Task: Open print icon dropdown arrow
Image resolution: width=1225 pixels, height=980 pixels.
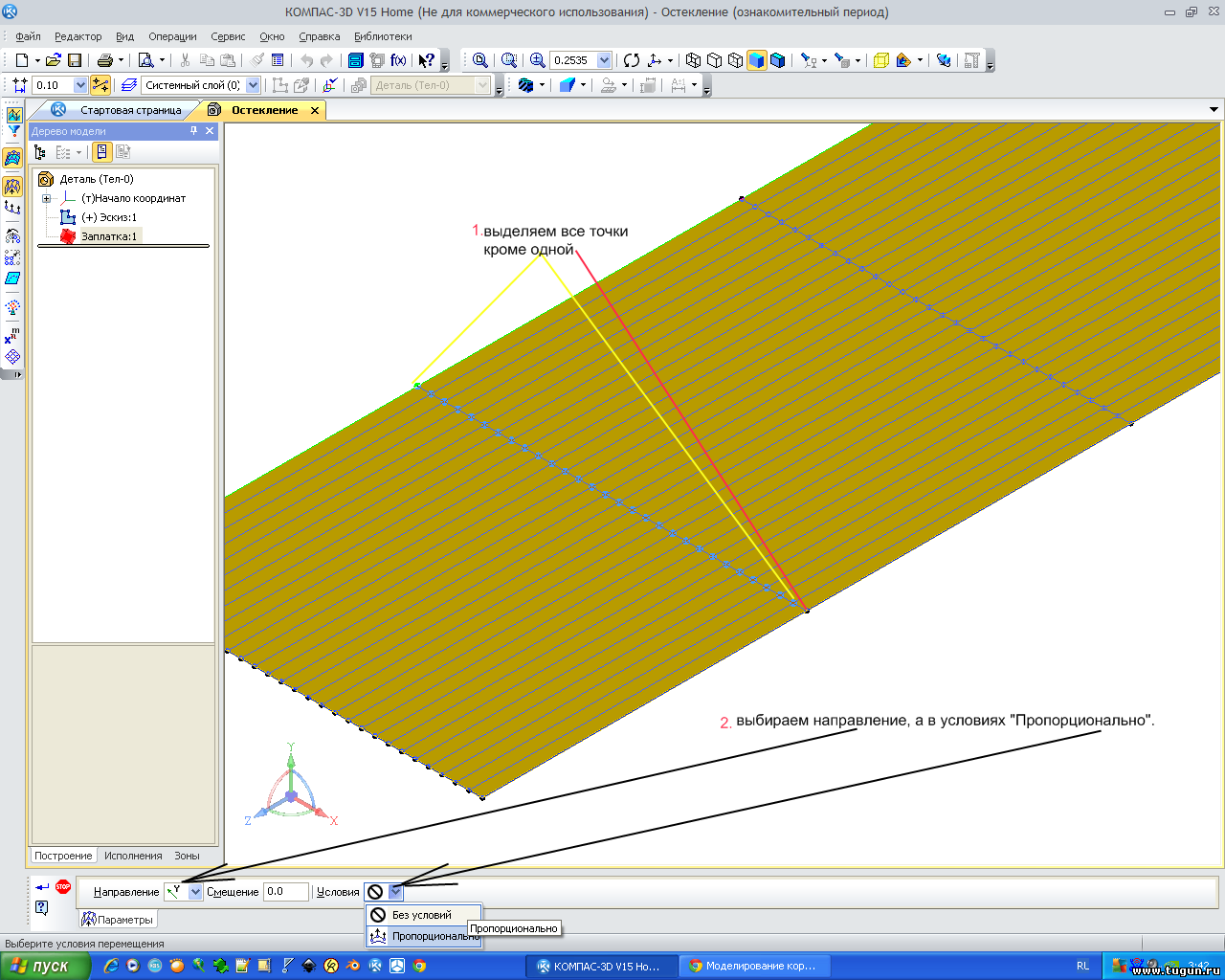Action: (x=121, y=60)
